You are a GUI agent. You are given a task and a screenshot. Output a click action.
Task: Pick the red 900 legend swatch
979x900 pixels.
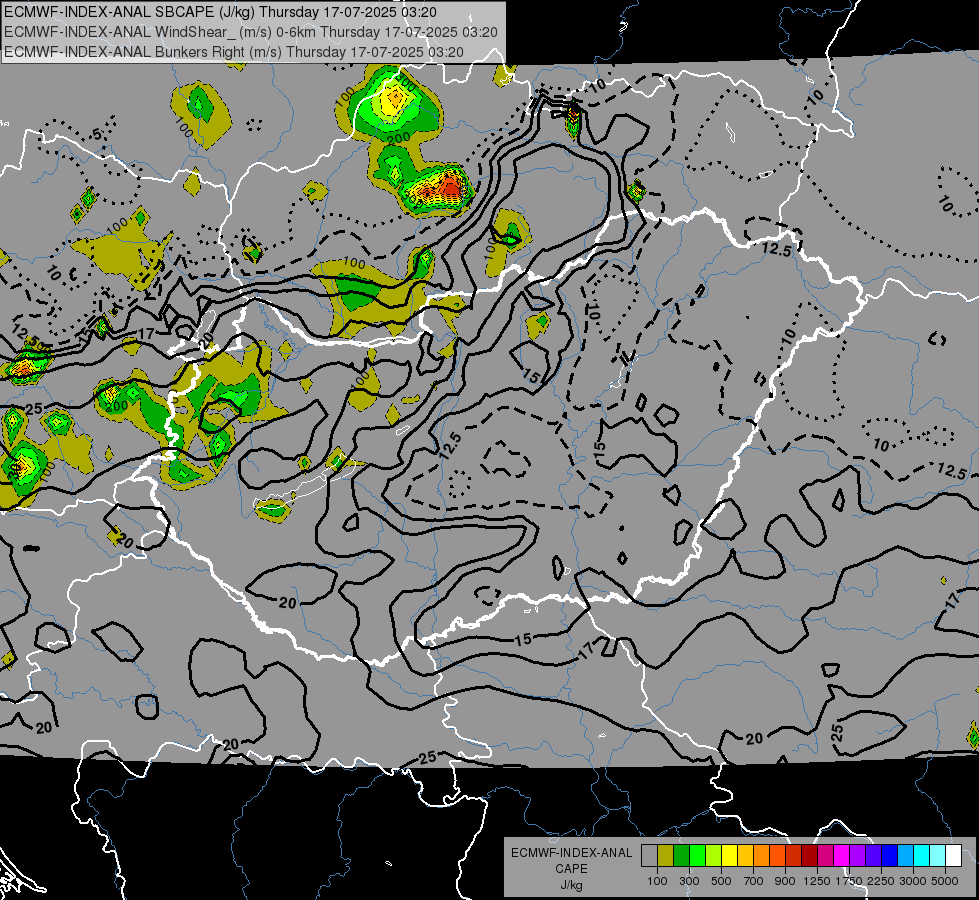(x=794, y=856)
